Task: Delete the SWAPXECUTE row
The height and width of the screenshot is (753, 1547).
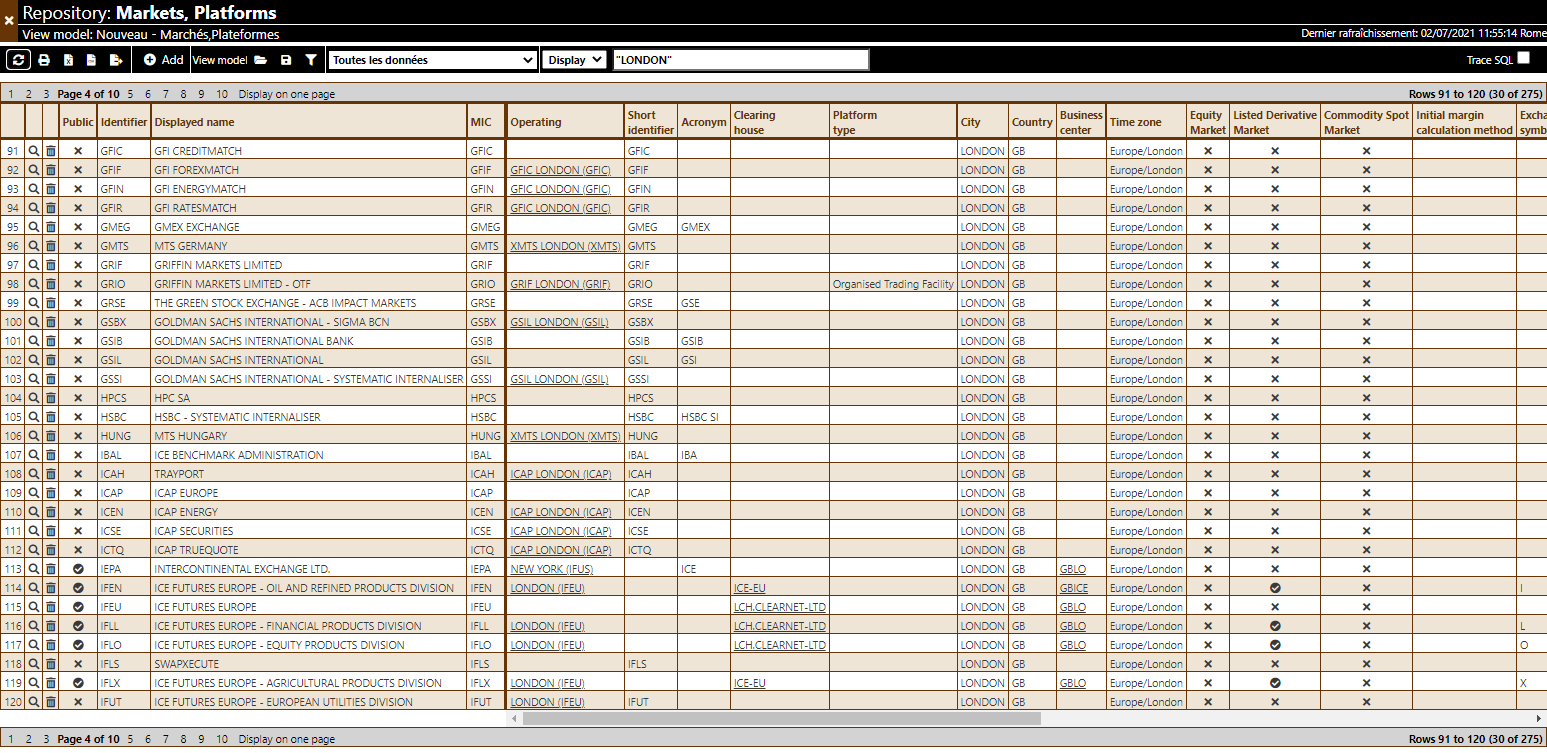Action: coord(51,664)
